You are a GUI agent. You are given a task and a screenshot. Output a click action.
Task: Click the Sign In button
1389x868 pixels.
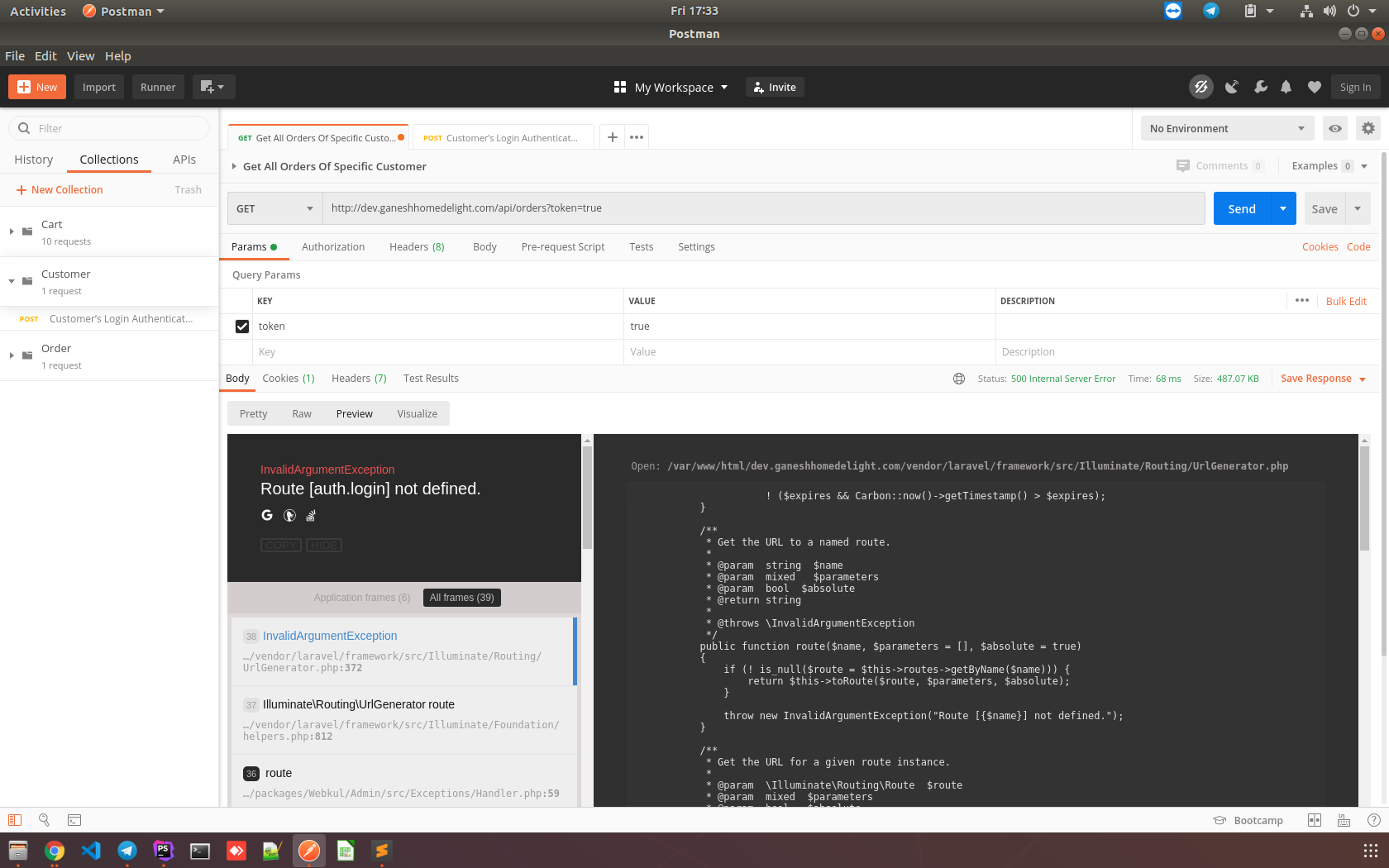(x=1355, y=87)
